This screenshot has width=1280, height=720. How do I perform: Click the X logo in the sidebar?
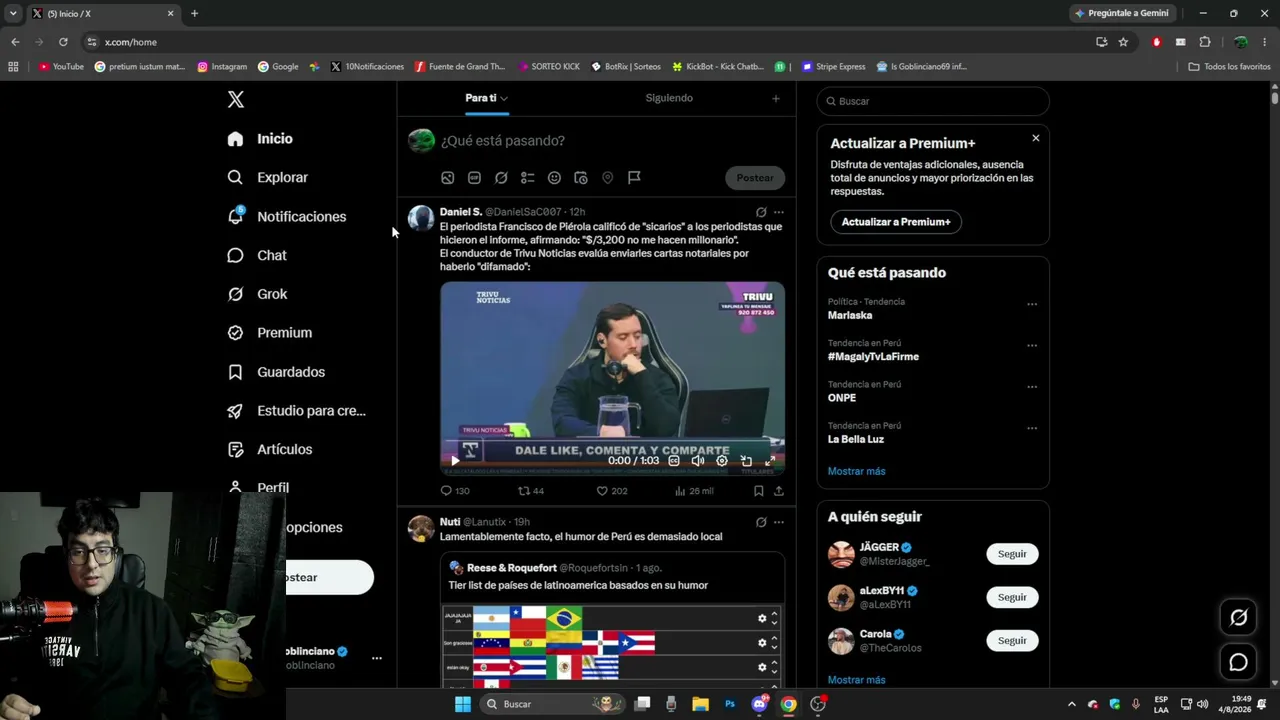coord(236,99)
